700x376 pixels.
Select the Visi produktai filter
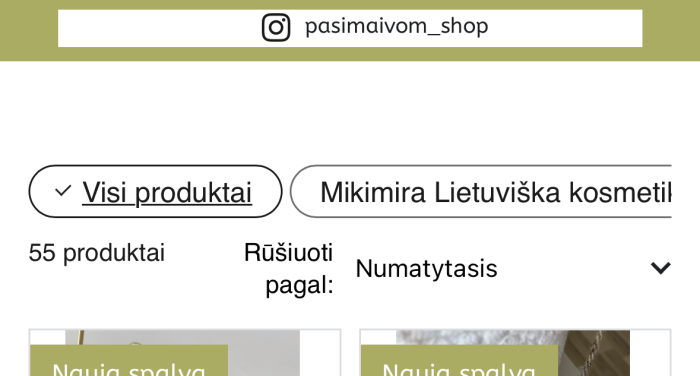click(155, 192)
